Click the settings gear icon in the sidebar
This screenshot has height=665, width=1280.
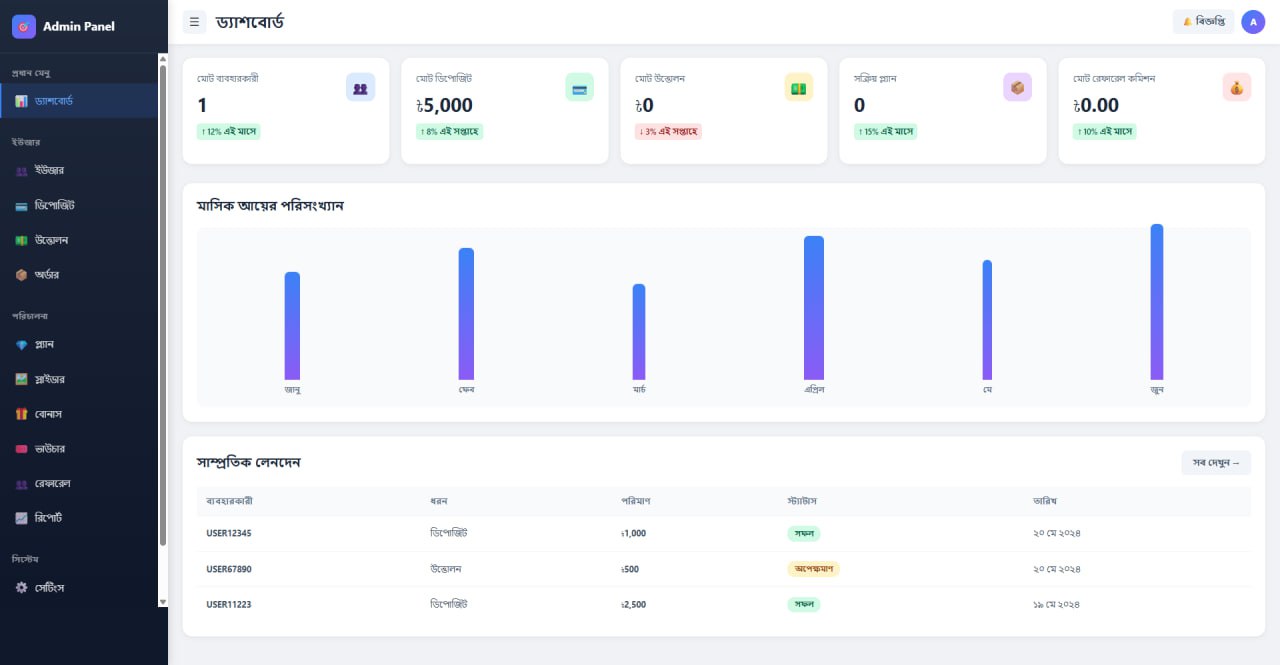(21, 588)
